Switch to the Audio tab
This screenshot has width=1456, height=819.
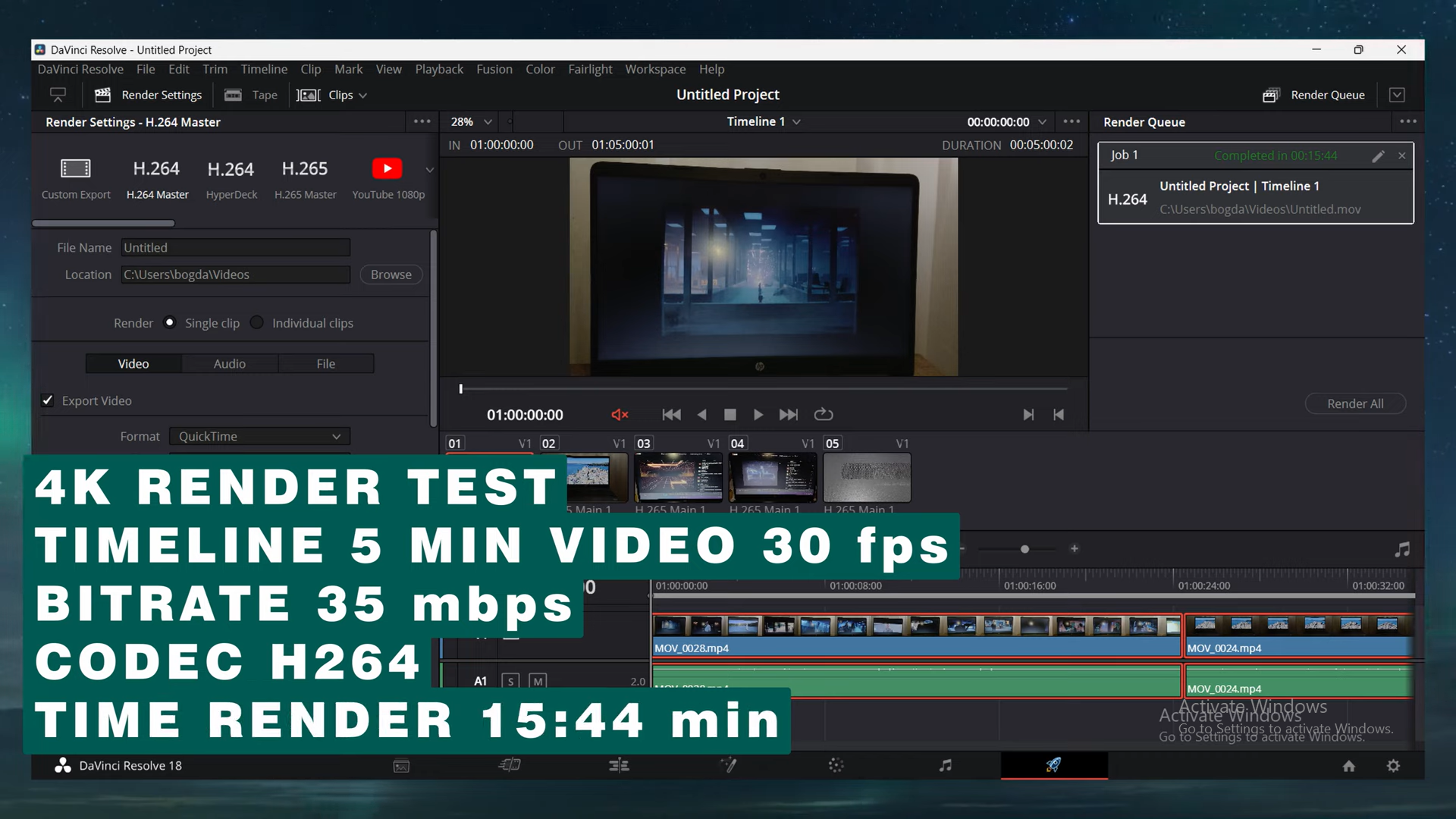(230, 364)
